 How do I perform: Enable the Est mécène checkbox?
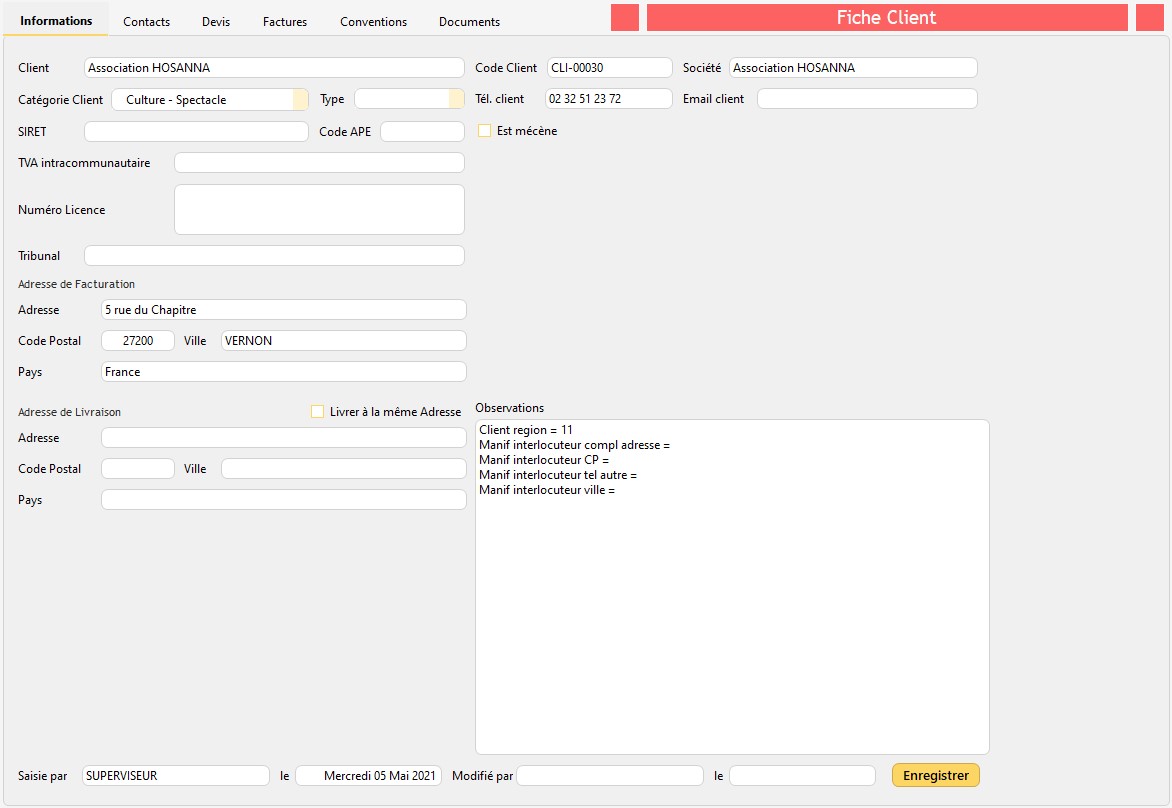pyautogui.click(x=485, y=131)
